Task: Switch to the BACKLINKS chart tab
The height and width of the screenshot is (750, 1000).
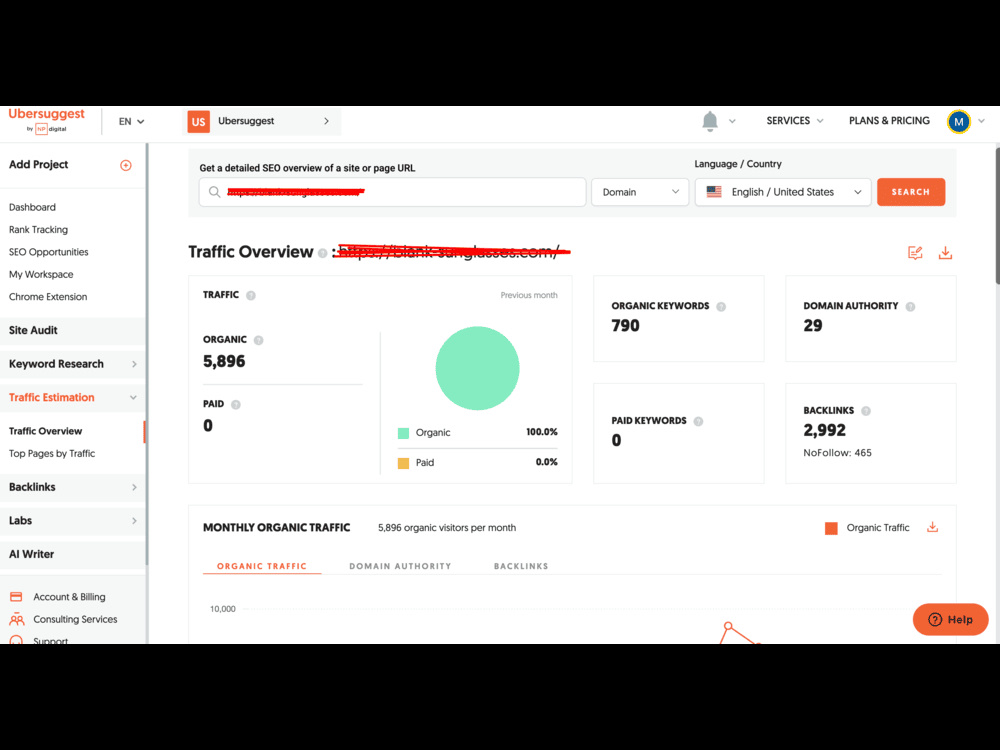Action: [521, 566]
